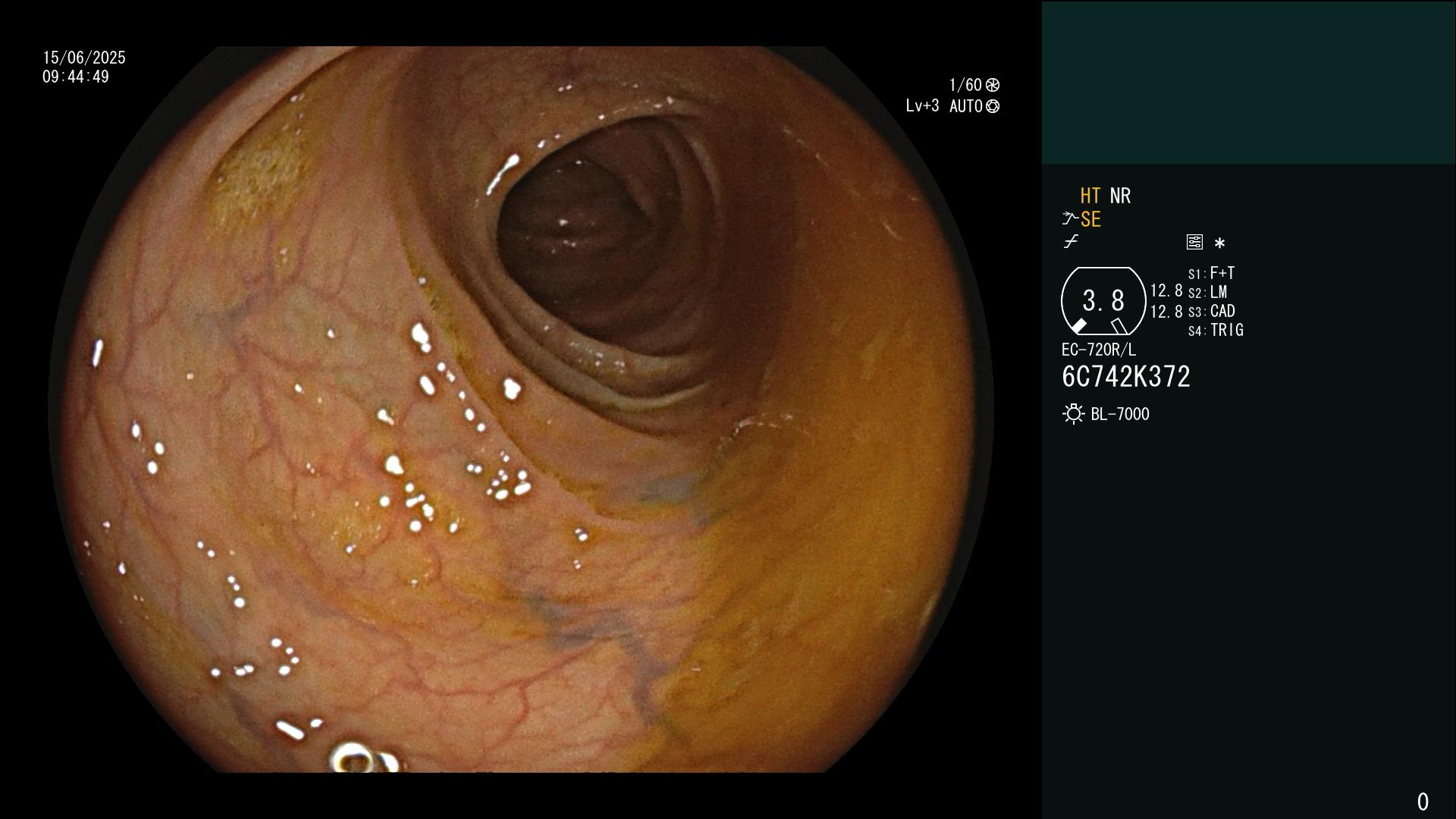
Task: Click the image counter 0
Action: pyautogui.click(x=1423, y=802)
